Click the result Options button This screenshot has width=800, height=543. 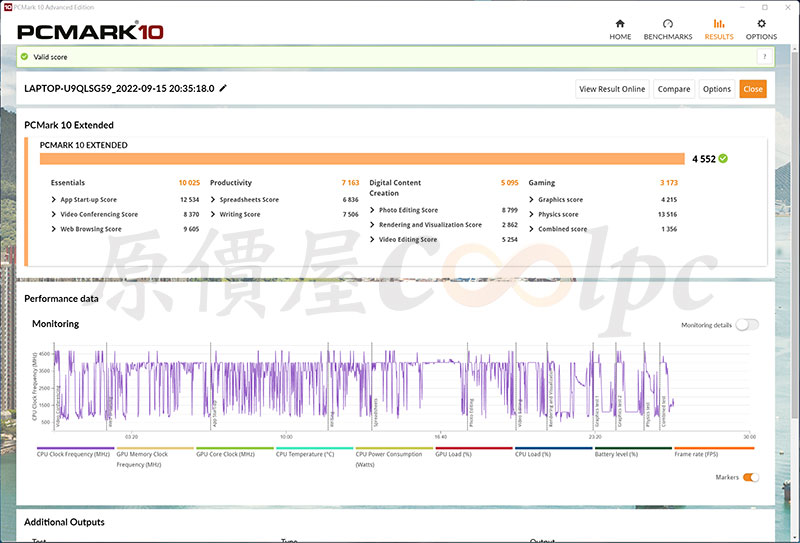717,89
